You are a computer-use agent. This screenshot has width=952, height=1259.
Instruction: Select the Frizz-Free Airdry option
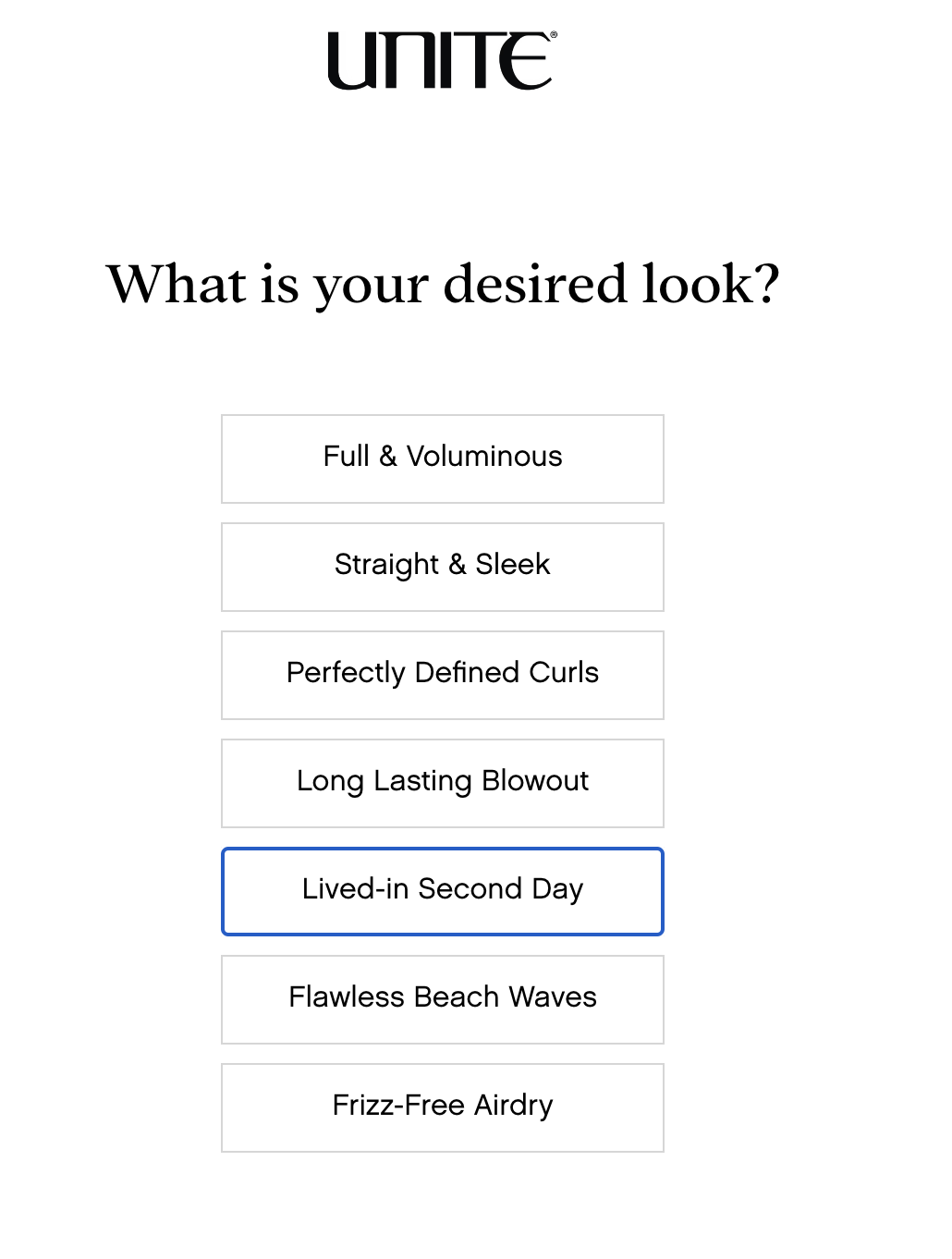(442, 1106)
